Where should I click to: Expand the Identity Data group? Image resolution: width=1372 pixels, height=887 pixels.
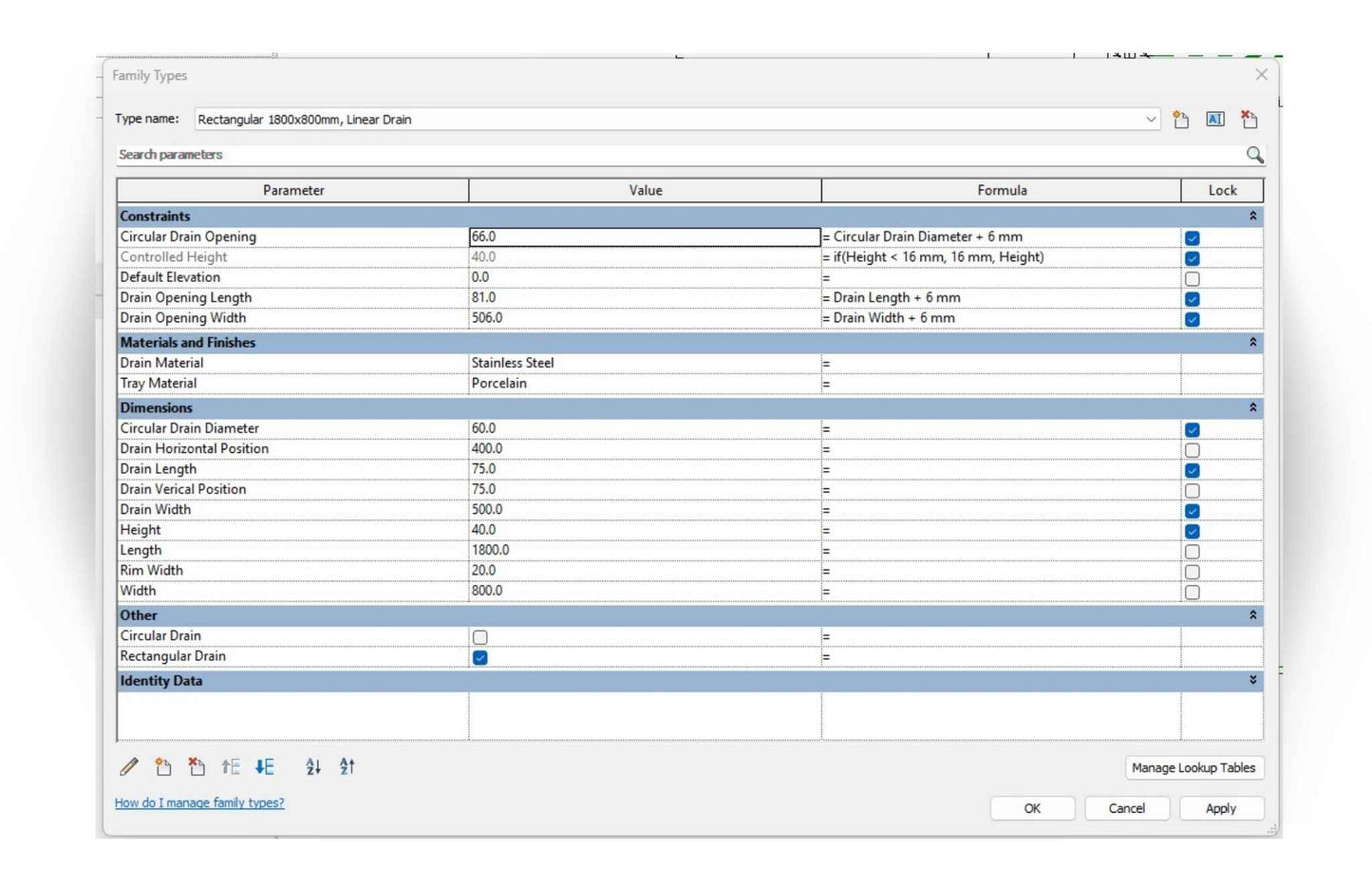pos(1252,681)
